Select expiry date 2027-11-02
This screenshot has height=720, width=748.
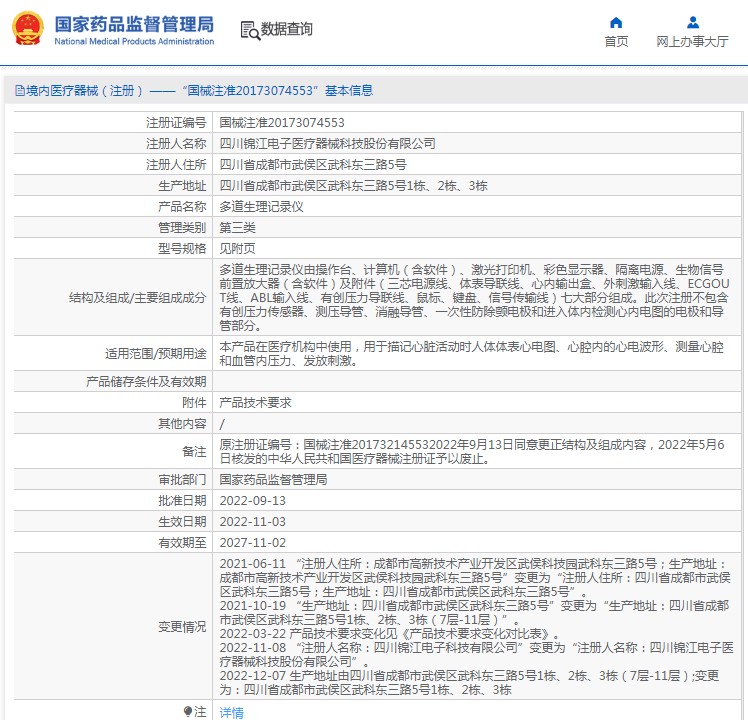[x=252, y=543]
